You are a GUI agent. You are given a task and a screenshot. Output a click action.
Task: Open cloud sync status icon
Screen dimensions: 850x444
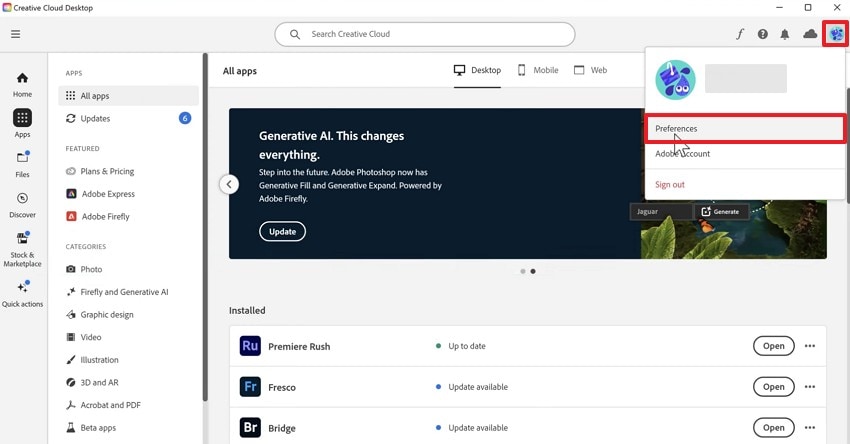[x=810, y=34]
